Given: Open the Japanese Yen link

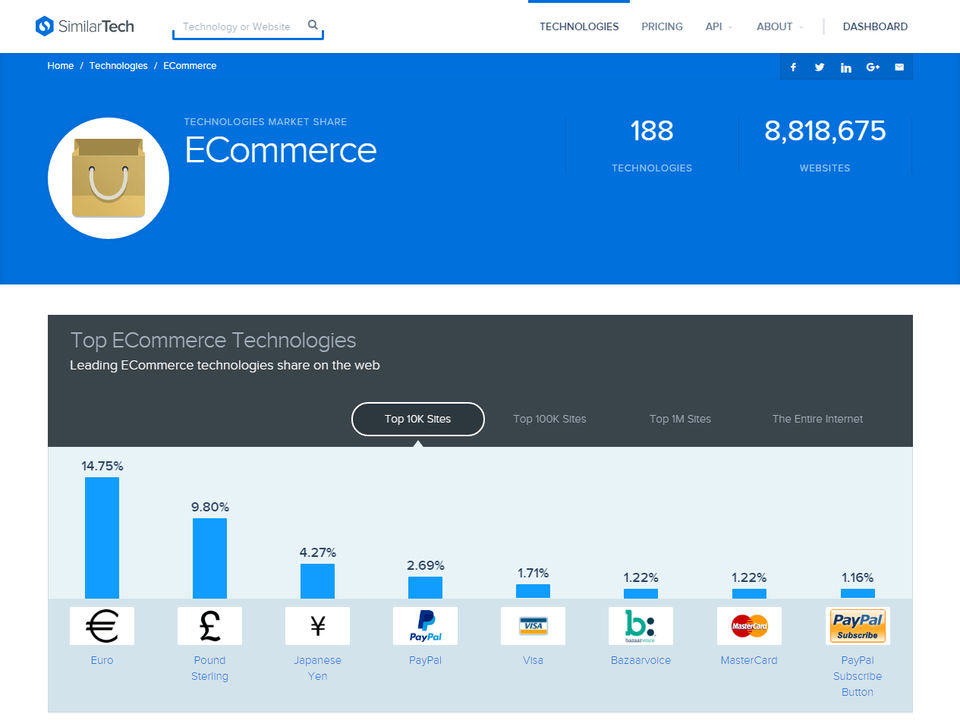Looking at the screenshot, I should pos(317,668).
